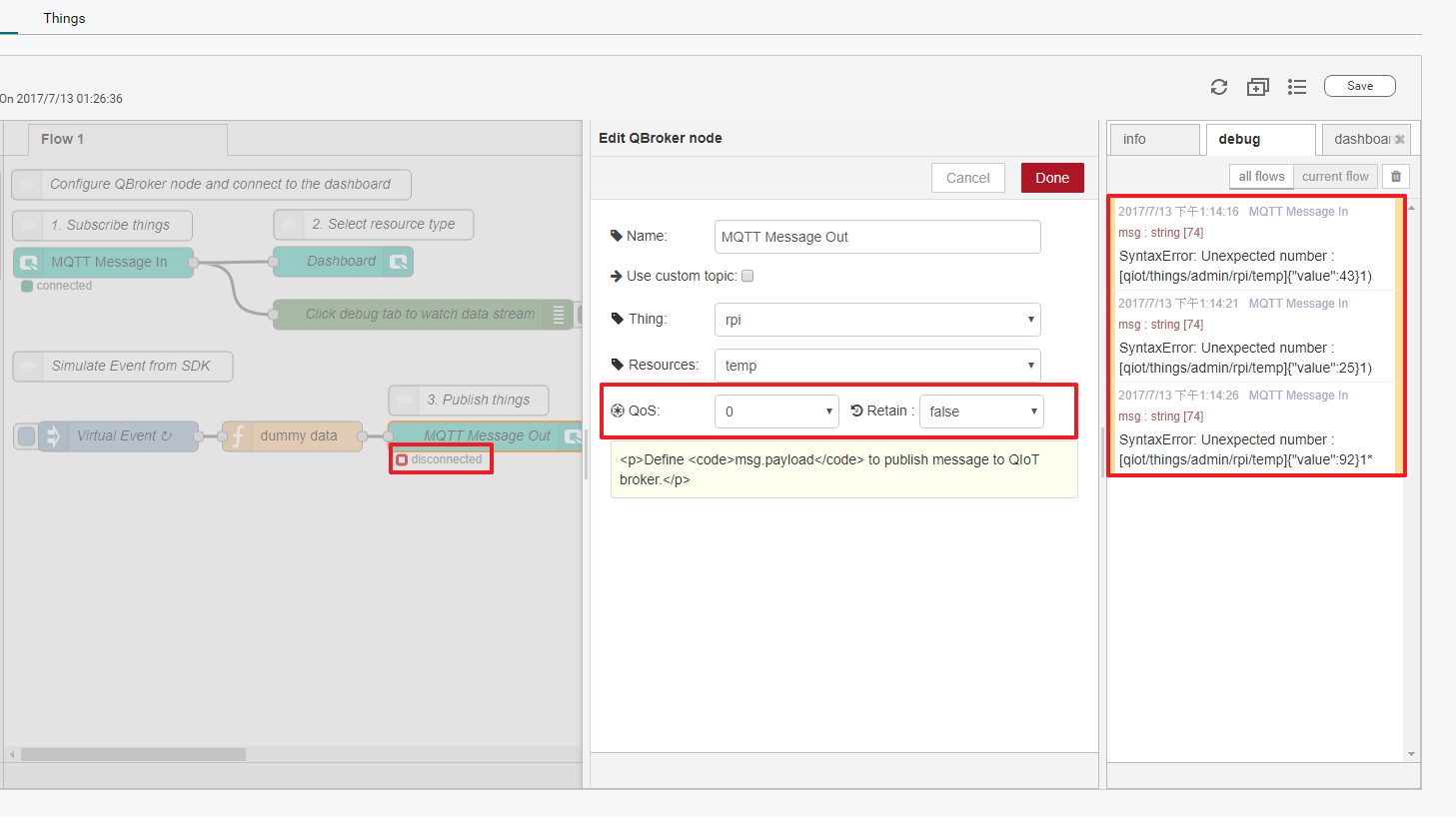Click the debug node's list icon

tap(559, 315)
